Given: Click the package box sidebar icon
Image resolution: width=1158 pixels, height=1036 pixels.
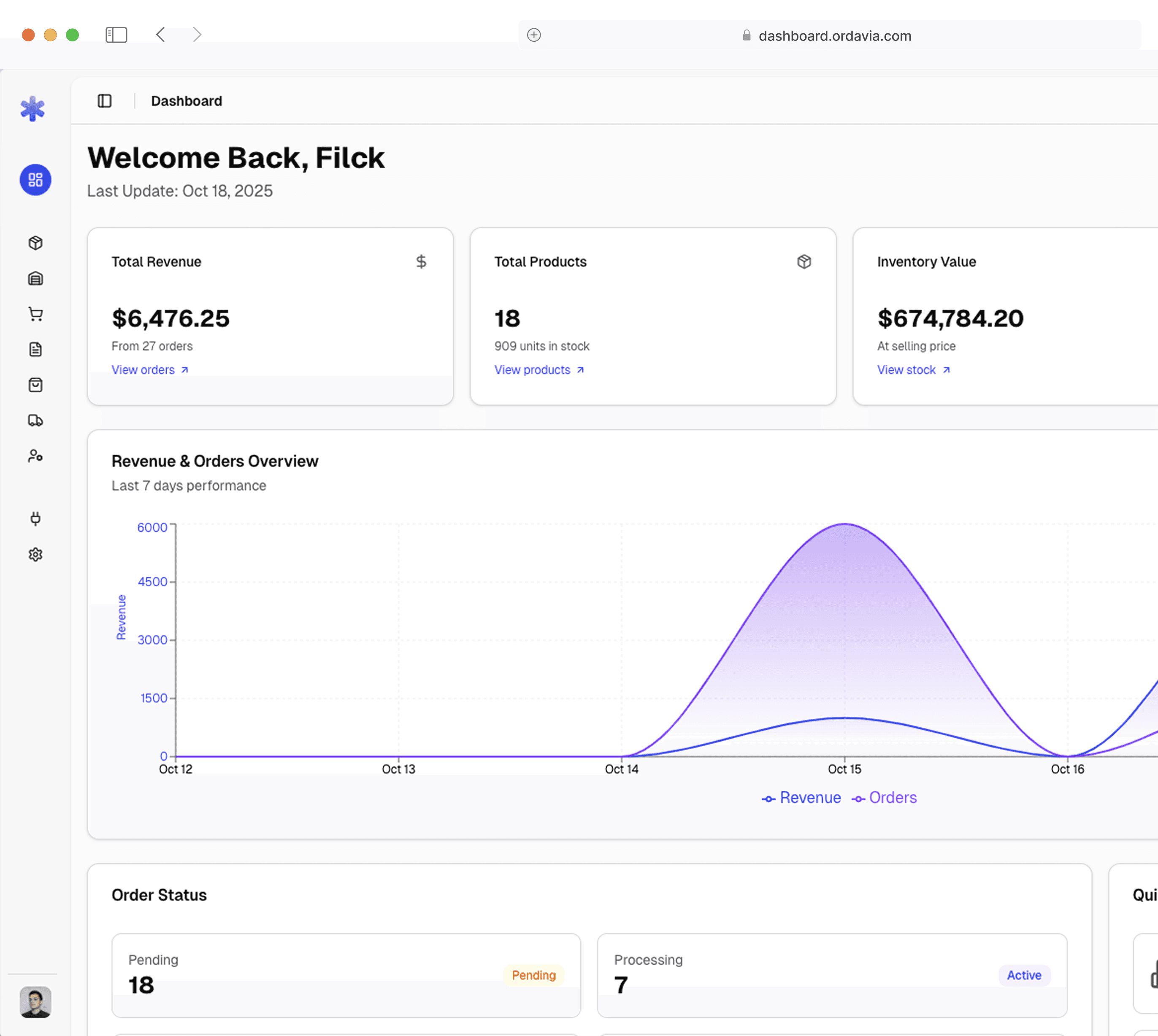Looking at the screenshot, I should [35, 243].
